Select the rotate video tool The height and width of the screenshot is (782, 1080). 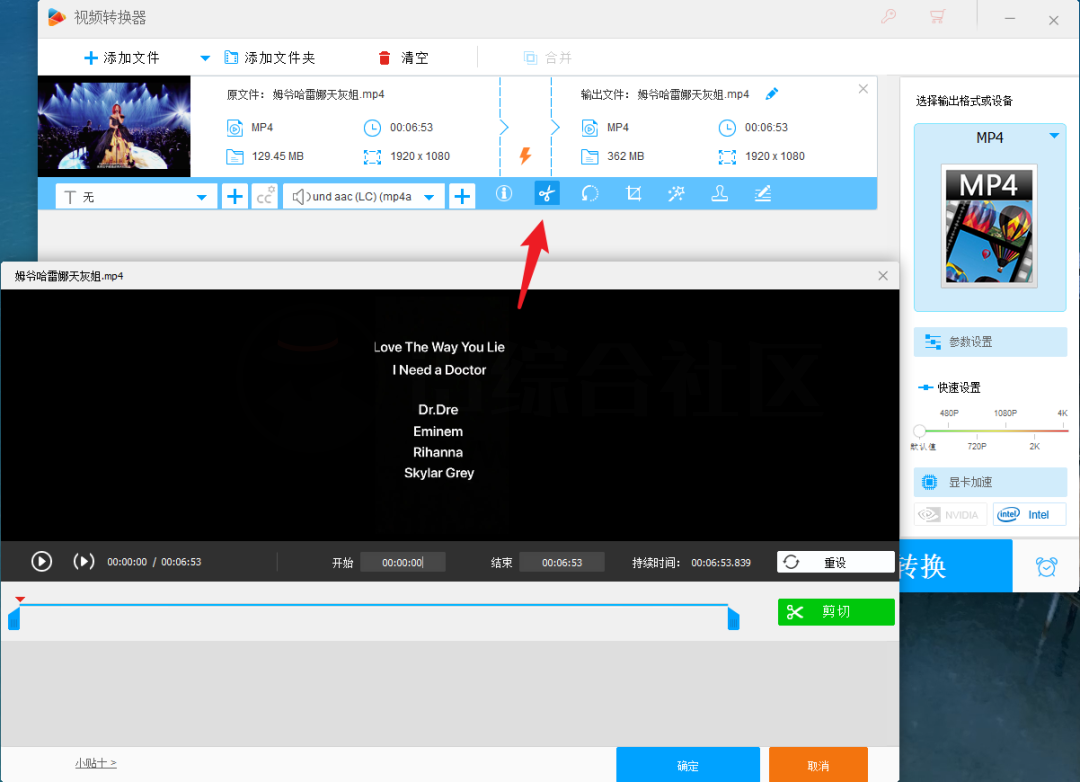(590, 194)
